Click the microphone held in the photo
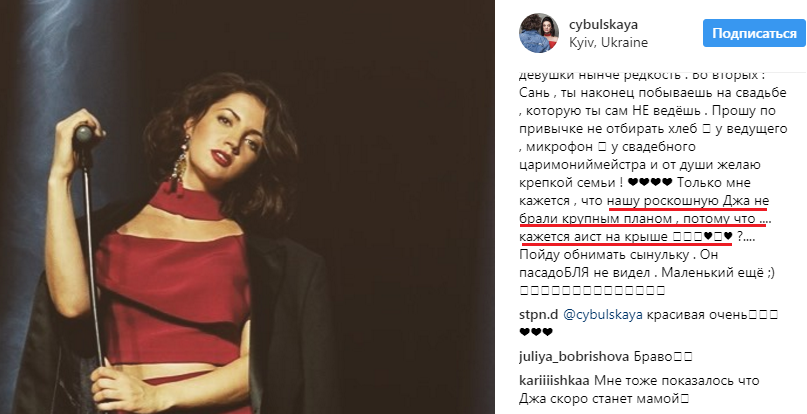The width and height of the screenshot is (807, 414). [83, 136]
